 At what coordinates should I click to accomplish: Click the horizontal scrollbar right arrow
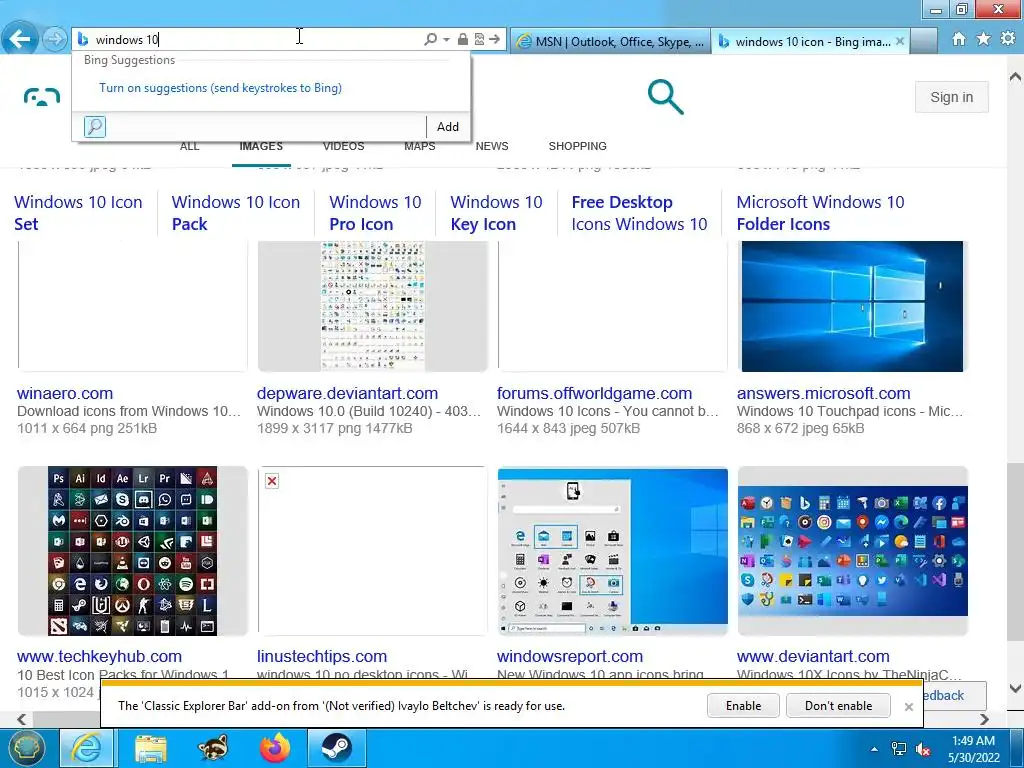click(984, 719)
